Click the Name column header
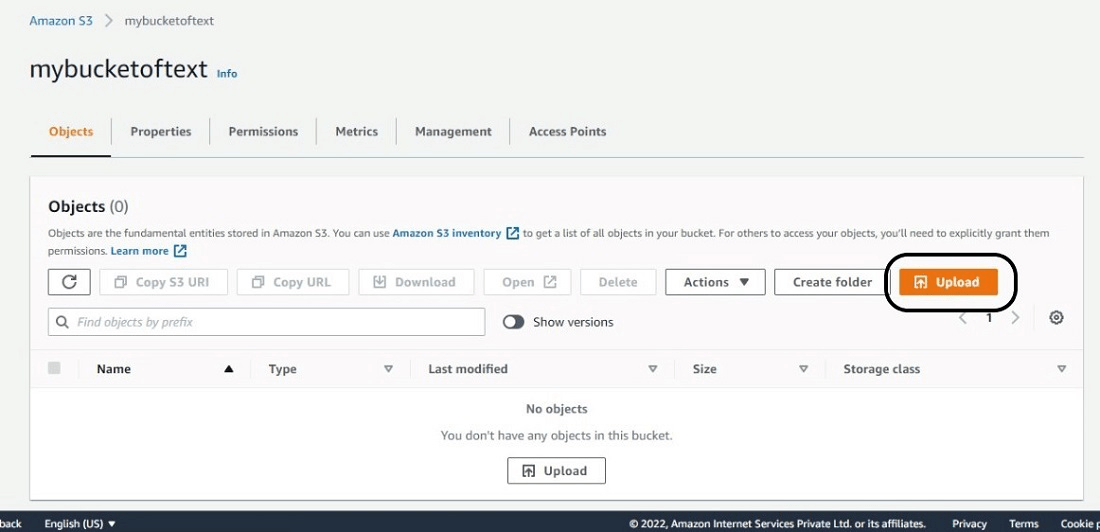Viewport: 1100px width, 532px height. pyautogui.click(x=114, y=369)
